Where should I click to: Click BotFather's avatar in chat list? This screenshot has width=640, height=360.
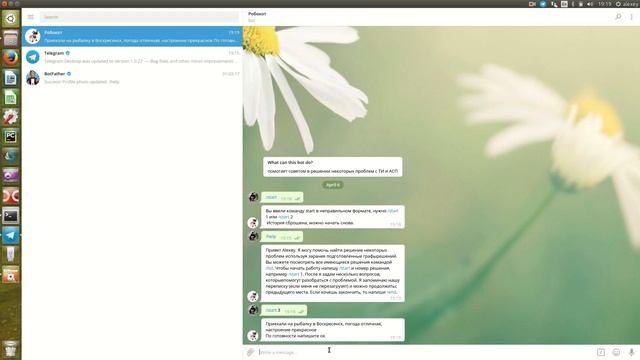click(33, 78)
